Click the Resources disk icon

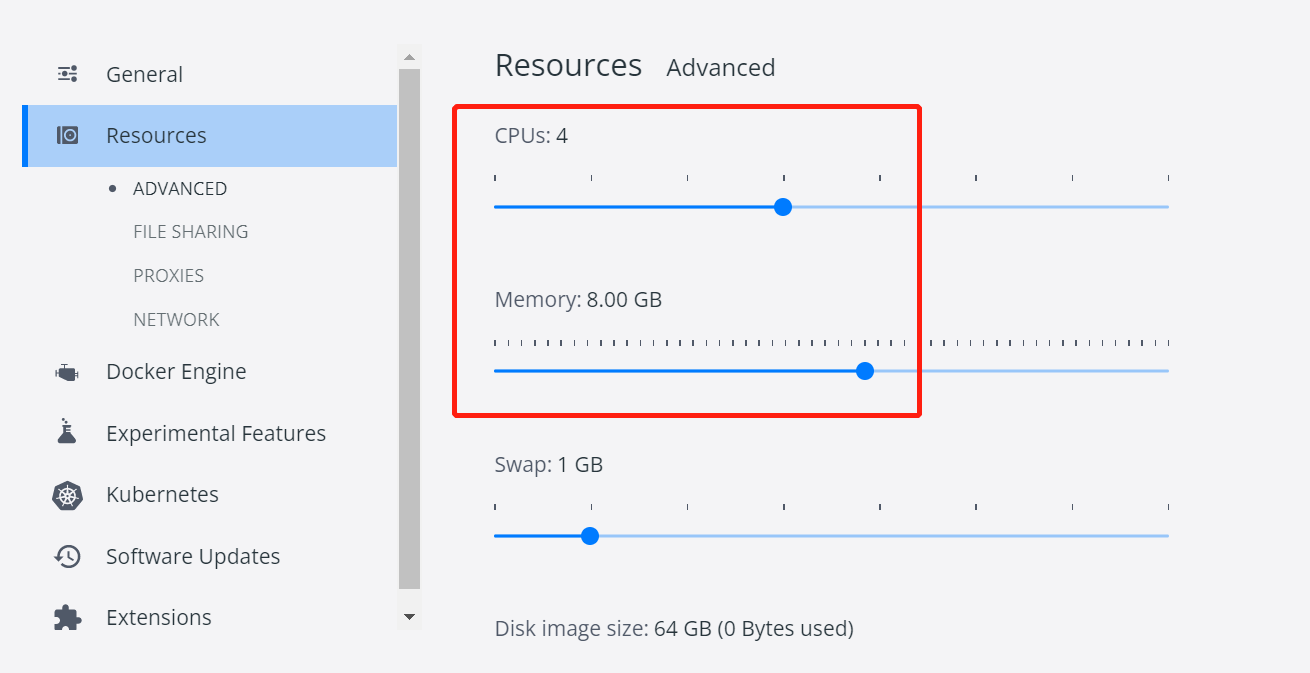(67, 135)
